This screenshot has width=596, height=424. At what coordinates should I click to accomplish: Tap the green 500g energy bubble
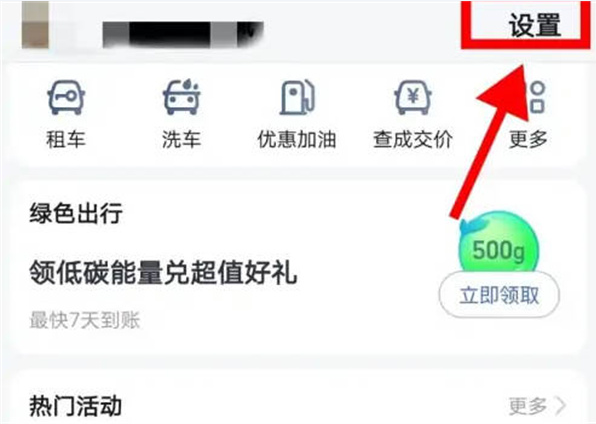(x=498, y=245)
